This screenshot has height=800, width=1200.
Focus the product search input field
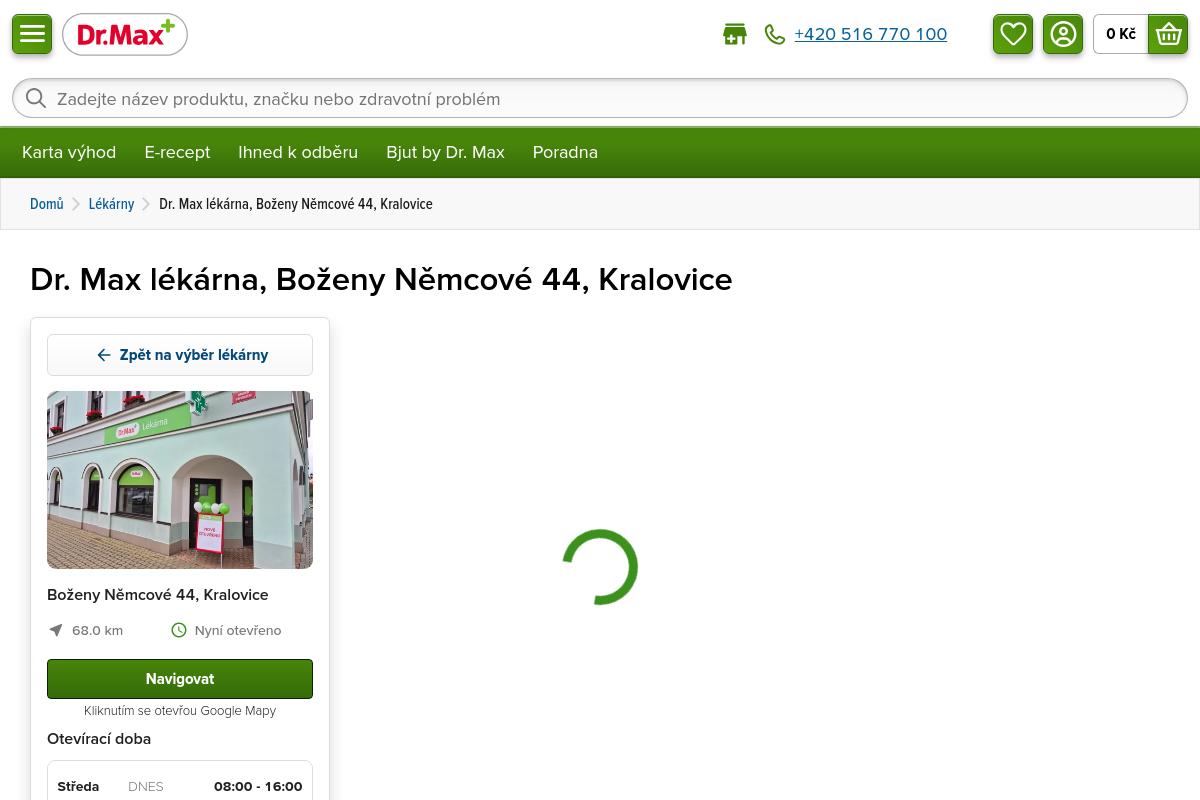600,98
